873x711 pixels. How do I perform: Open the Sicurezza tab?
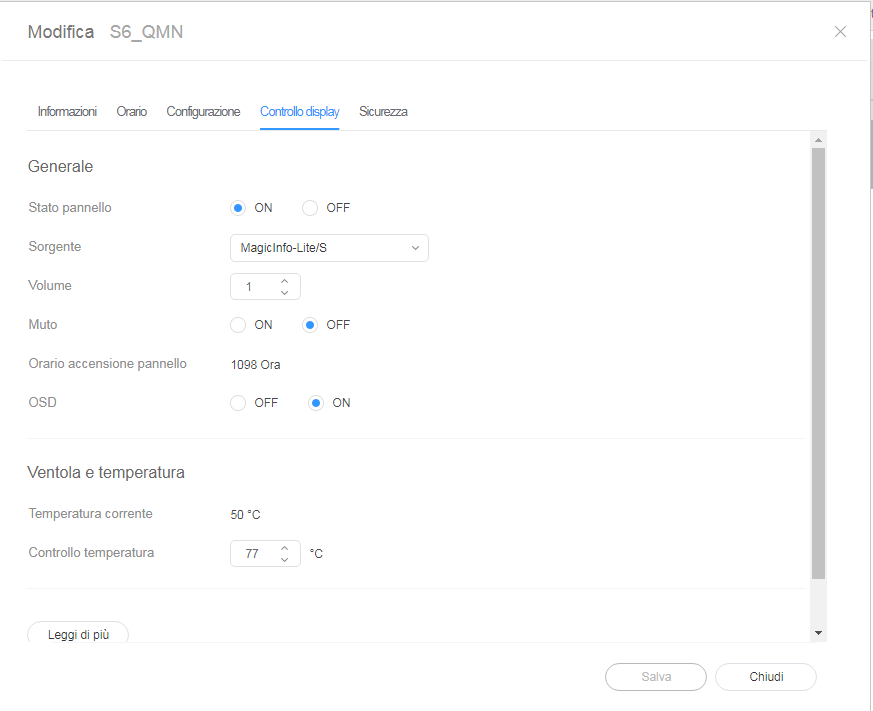tap(383, 112)
